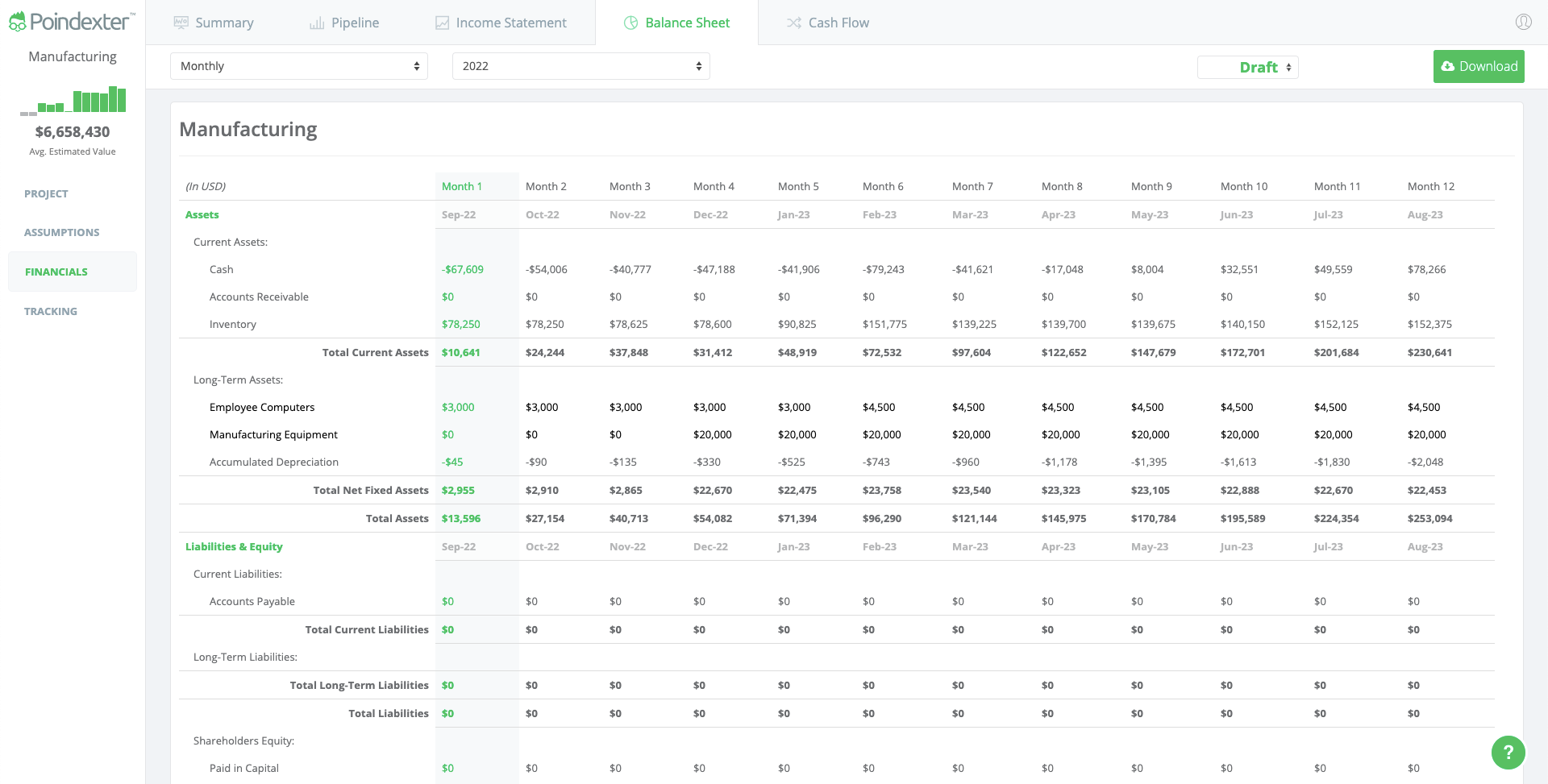Click Month 6 Inventory value $151,775
Image resolution: width=1548 pixels, height=784 pixels.
tap(884, 324)
